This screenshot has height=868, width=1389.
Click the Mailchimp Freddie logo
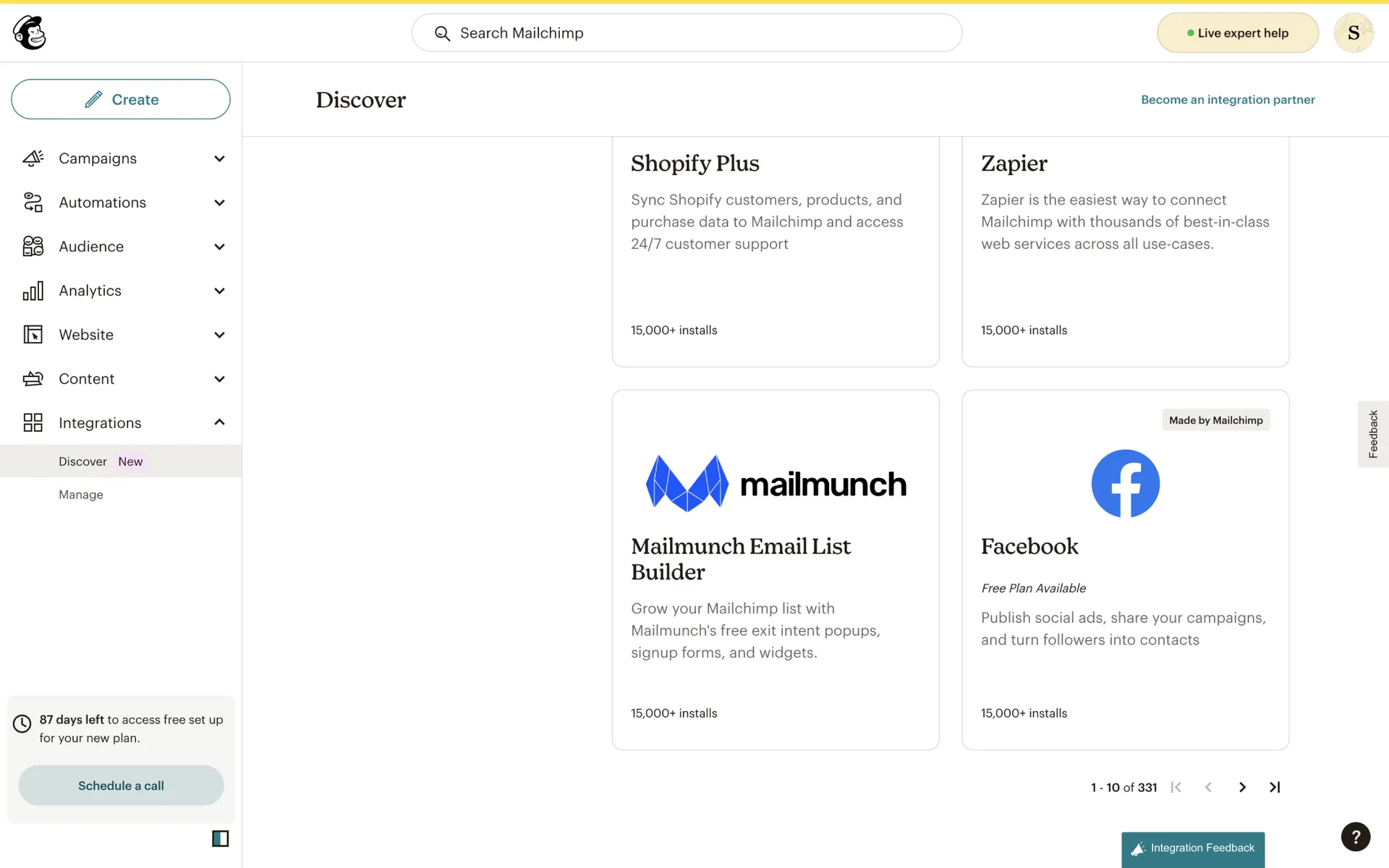tap(30, 33)
